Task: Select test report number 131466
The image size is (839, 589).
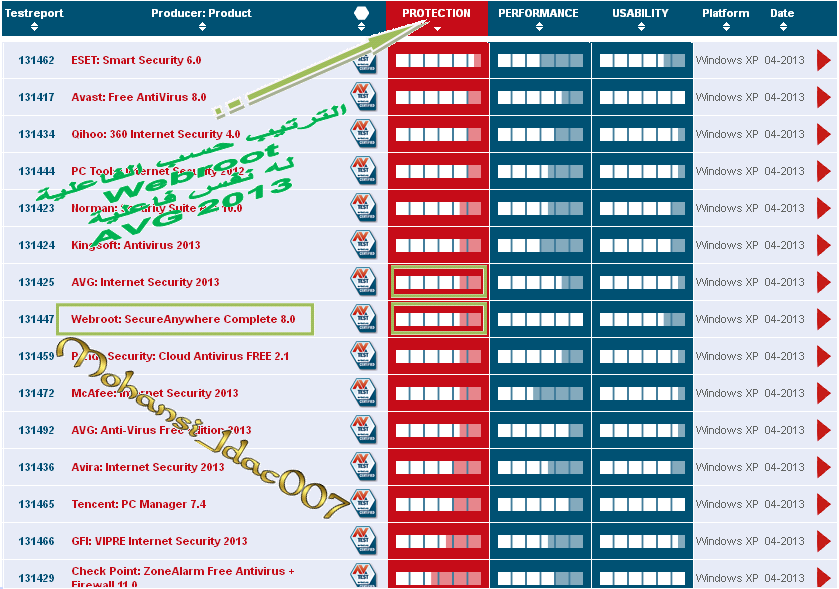Action: (36, 541)
